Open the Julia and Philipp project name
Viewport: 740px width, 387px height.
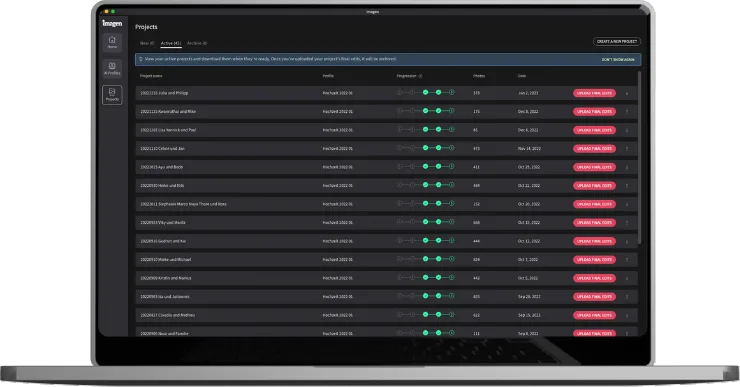pyautogui.click(x=164, y=93)
